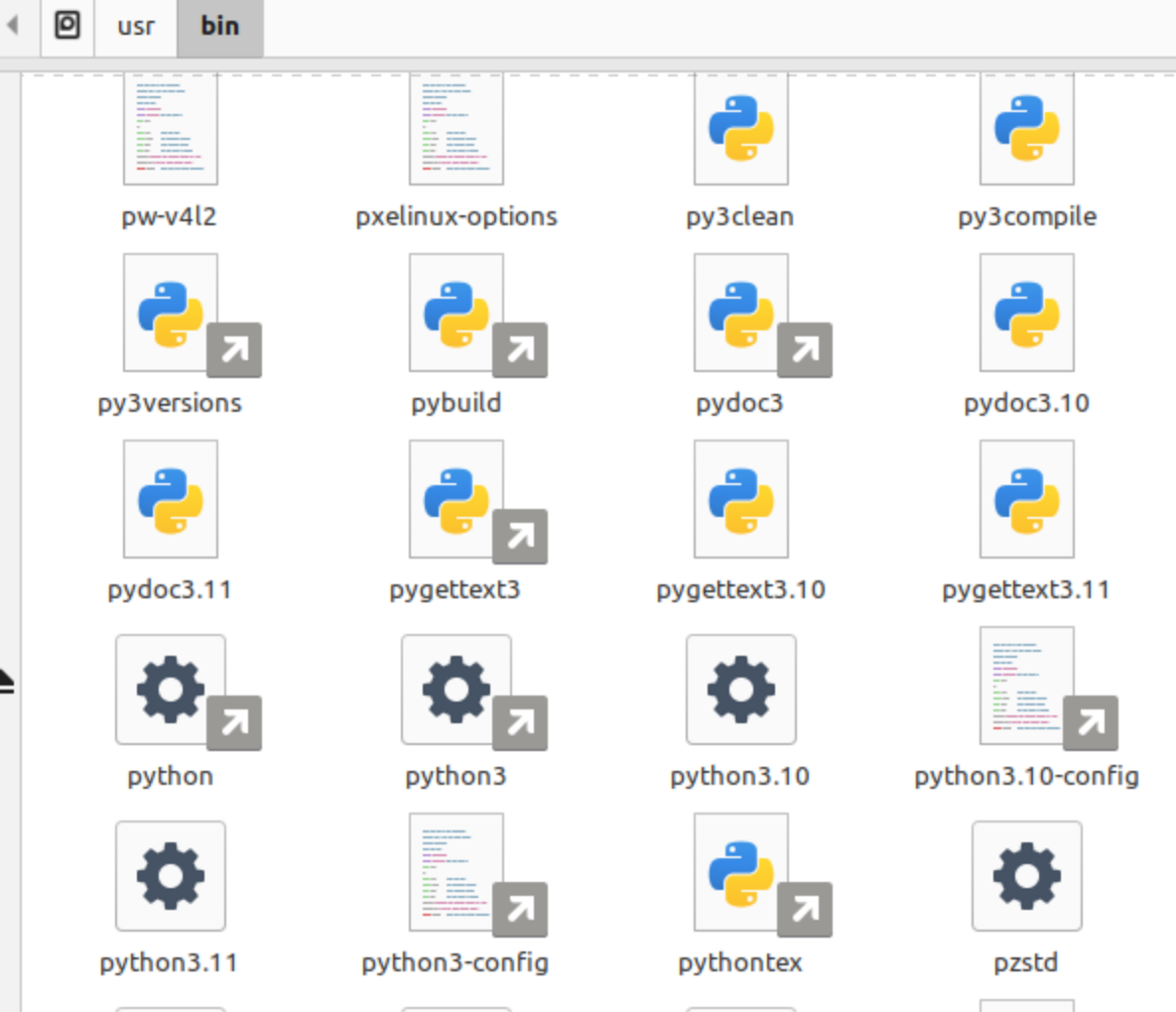This screenshot has height=1012, width=1176.
Task: Click the pydoc3 file name label
Action: click(x=740, y=403)
